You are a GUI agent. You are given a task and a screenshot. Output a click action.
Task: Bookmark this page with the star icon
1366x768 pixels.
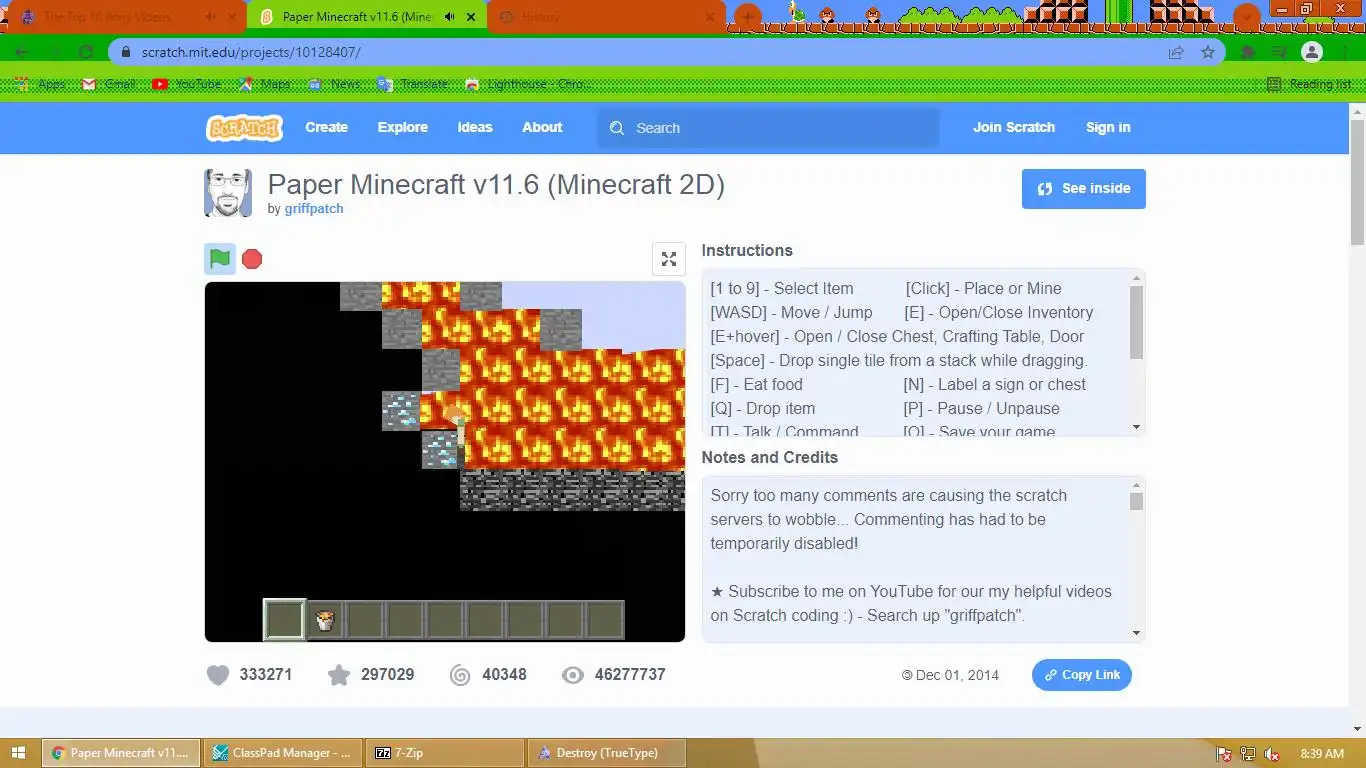pos(1208,52)
